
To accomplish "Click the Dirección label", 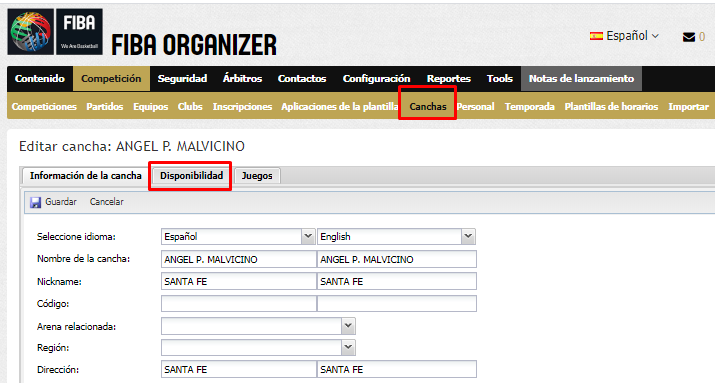I will [x=58, y=370].
